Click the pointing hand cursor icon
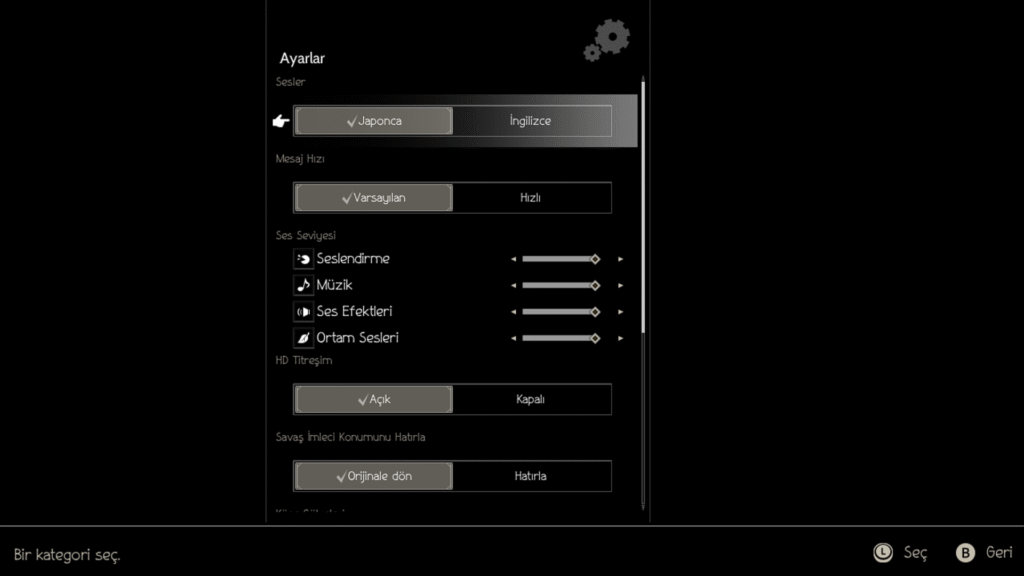The width and height of the screenshot is (1024, 576). pyautogui.click(x=281, y=121)
